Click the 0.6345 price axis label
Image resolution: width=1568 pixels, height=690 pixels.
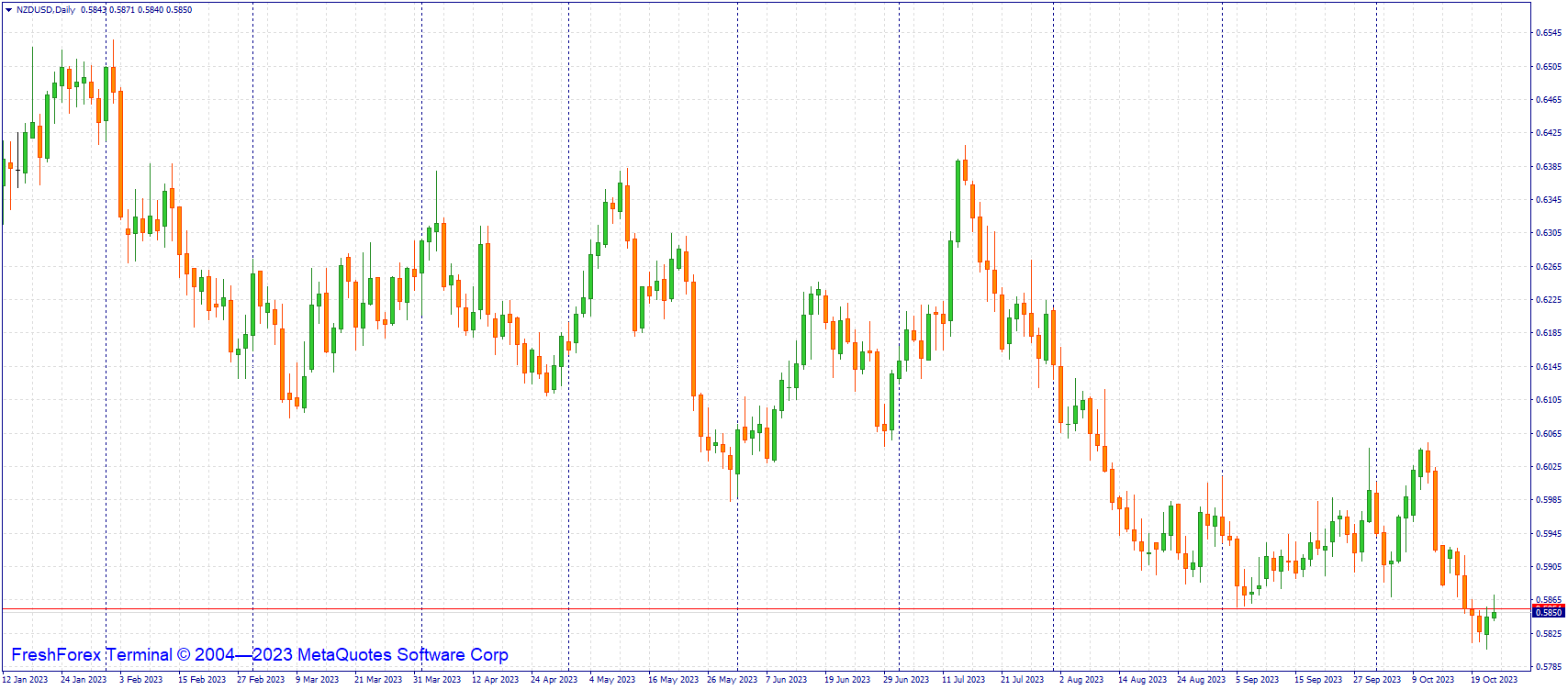pos(1550,199)
